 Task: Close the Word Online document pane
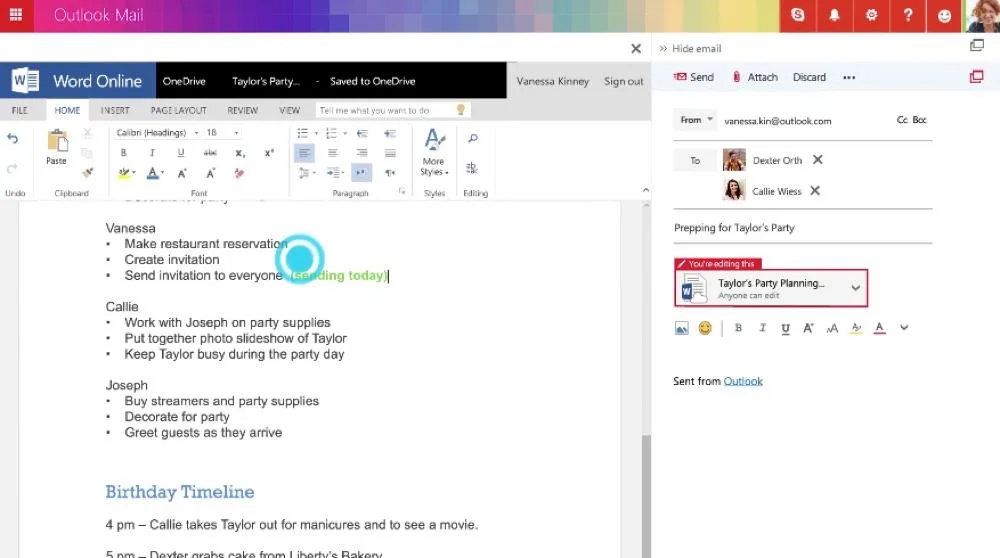pos(636,48)
